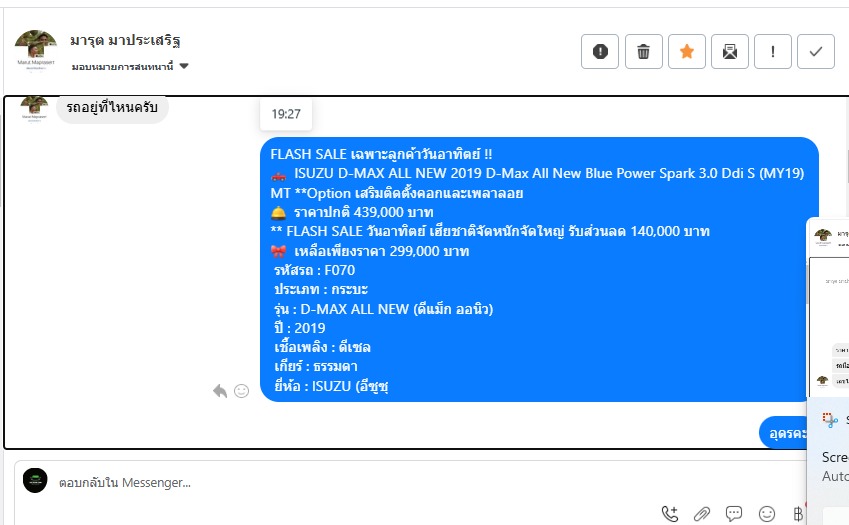Mark conversation done with checkmark button
The height and width of the screenshot is (525, 849).
(815, 51)
